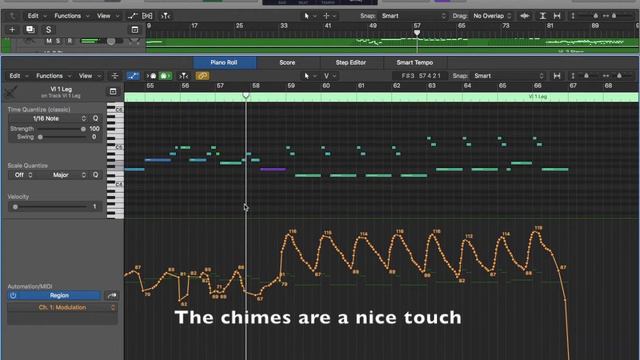The image size is (640, 360).
Task: Open the Major scale dropdown
Action: pos(62,175)
